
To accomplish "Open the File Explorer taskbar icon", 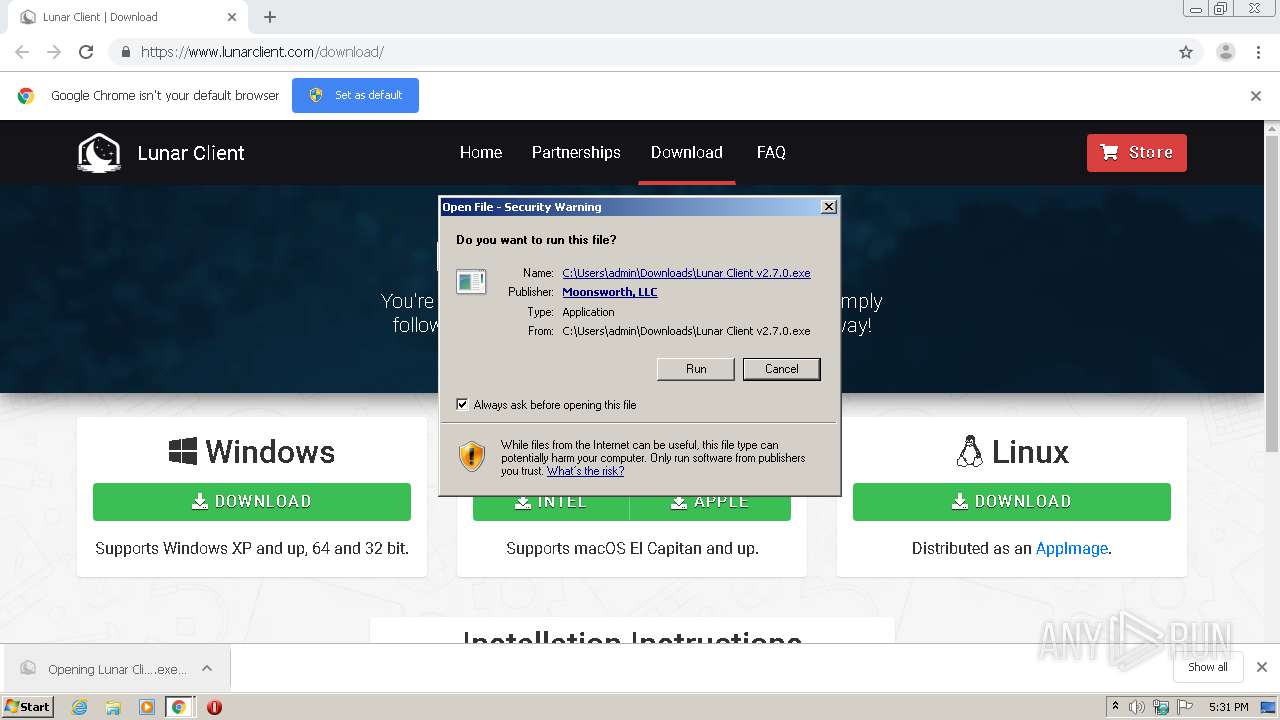I will [x=113, y=707].
